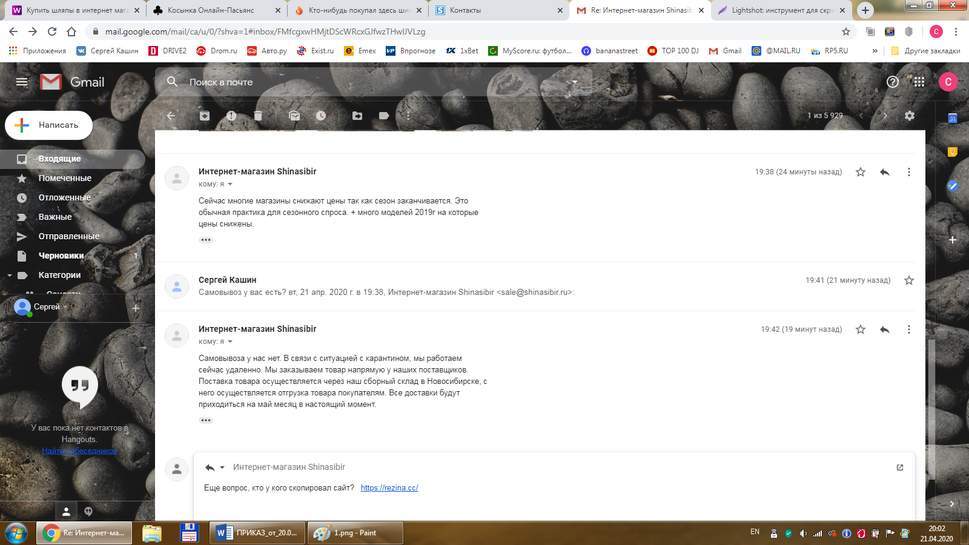Image resolution: width=969 pixels, height=545 pixels.
Task: Open the Входящие folder
Action: point(59,159)
